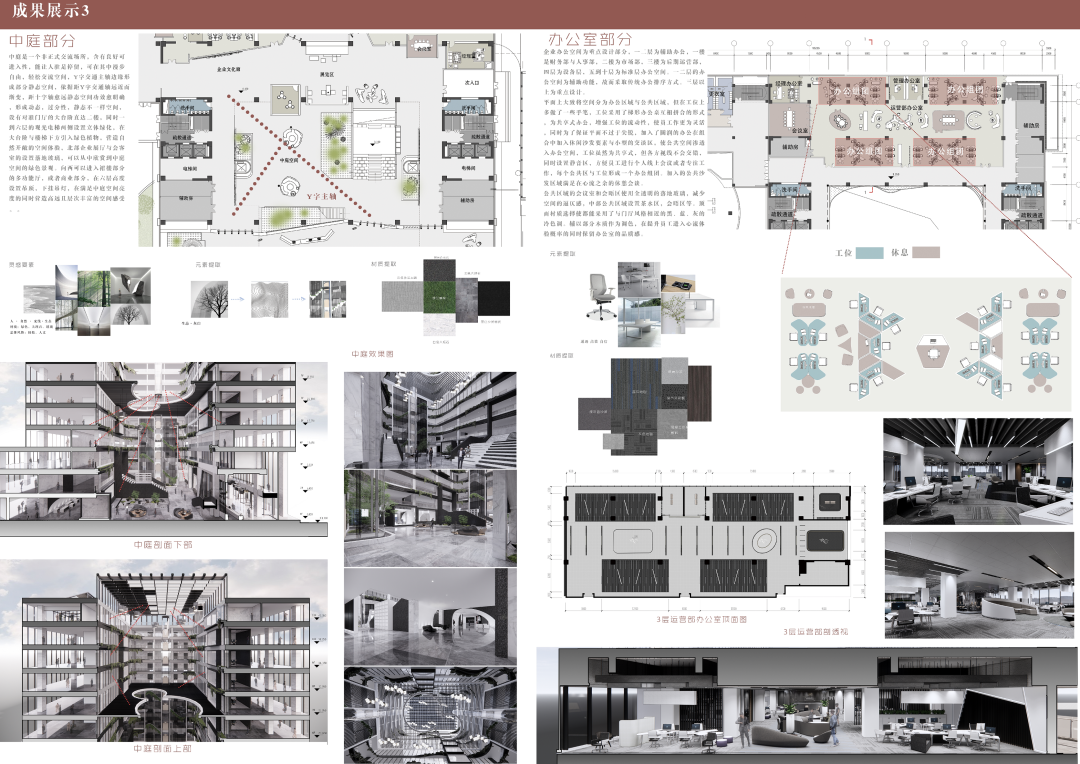The image size is (1080, 764).
Task: Select the green grass material swatch in 材质提取
Action: pyautogui.click(x=440, y=298)
